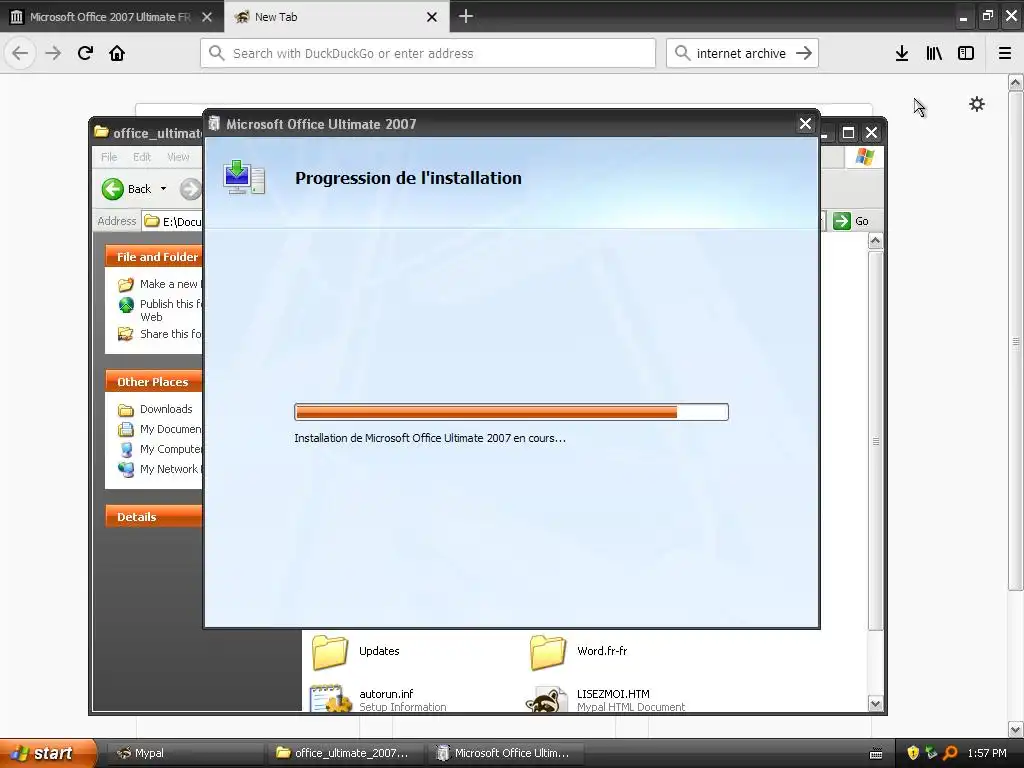Click the security shield tray icon
The width and height of the screenshot is (1024, 768).
click(x=913, y=753)
